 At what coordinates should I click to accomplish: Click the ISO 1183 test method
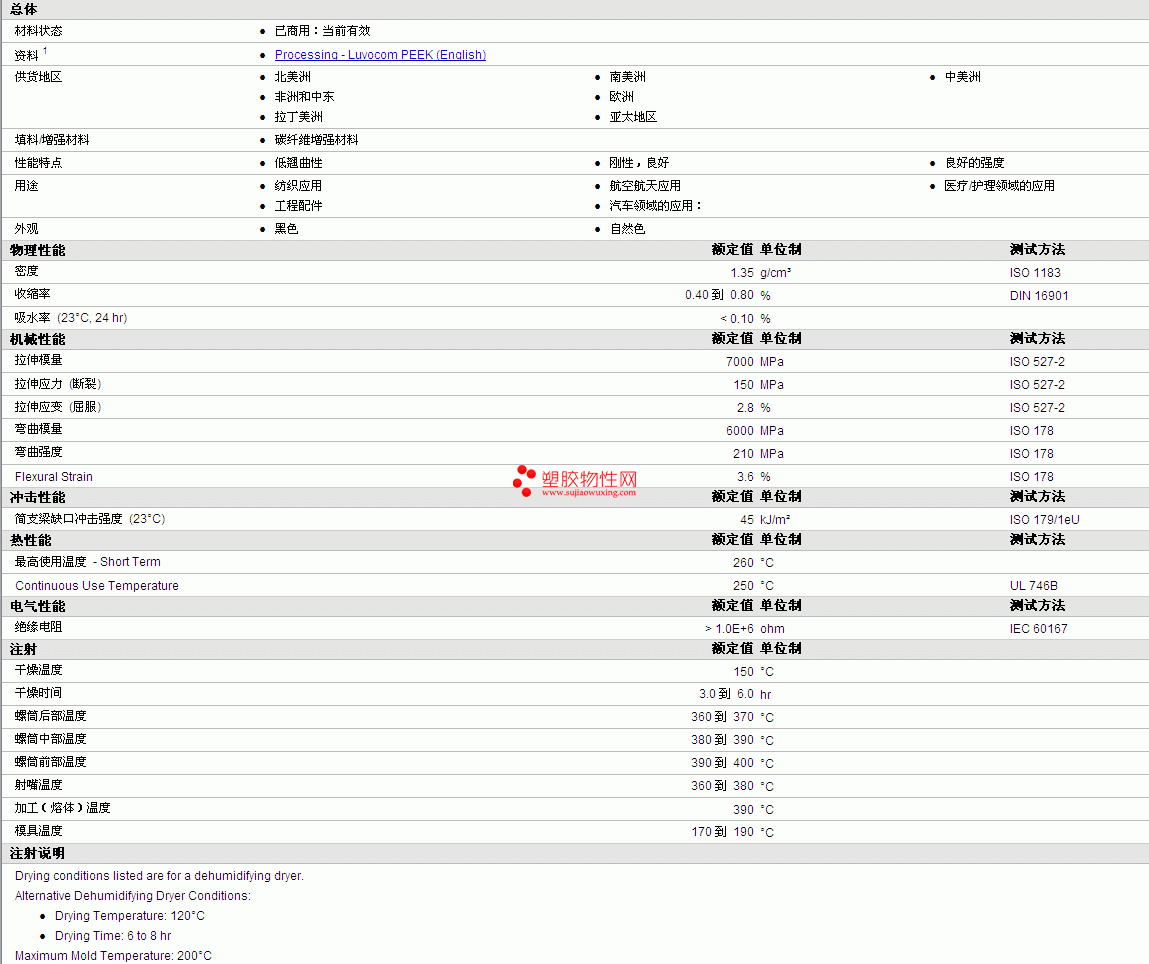[1035, 272]
